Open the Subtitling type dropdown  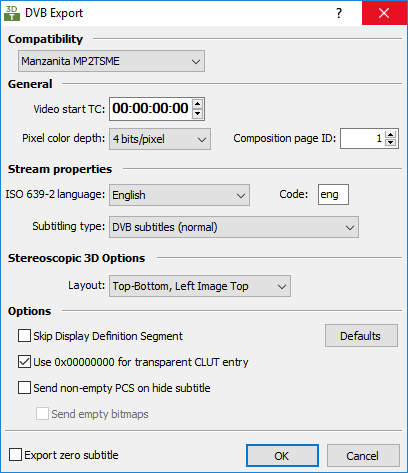click(x=234, y=227)
